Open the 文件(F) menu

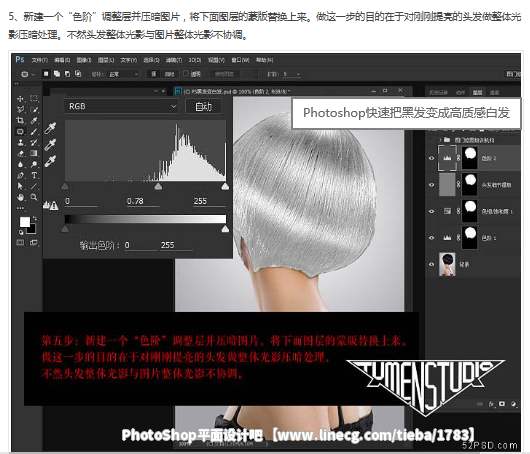[x=40, y=60]
